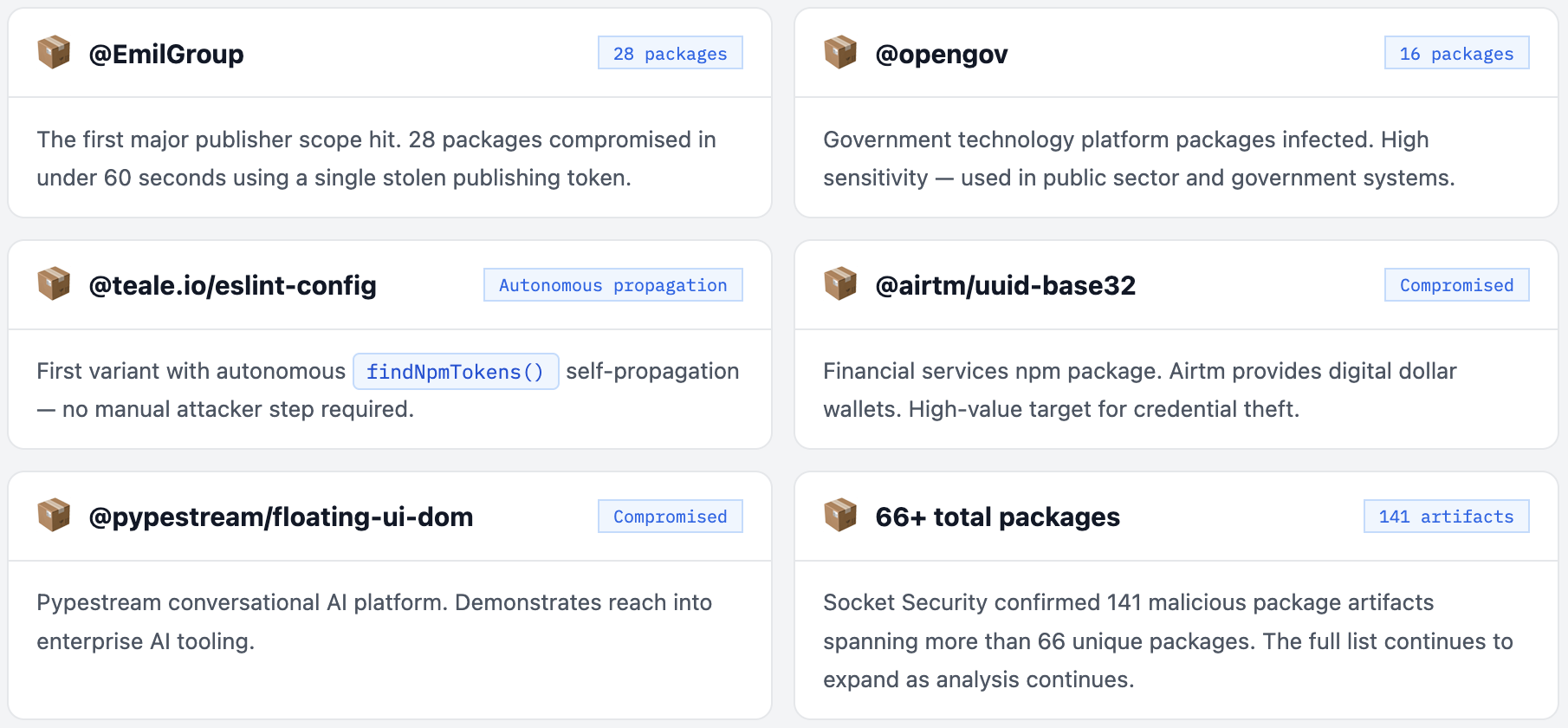
Task: Click the package icon beside @pypestream/floating-ui-dom
Action: pos(54,516)
